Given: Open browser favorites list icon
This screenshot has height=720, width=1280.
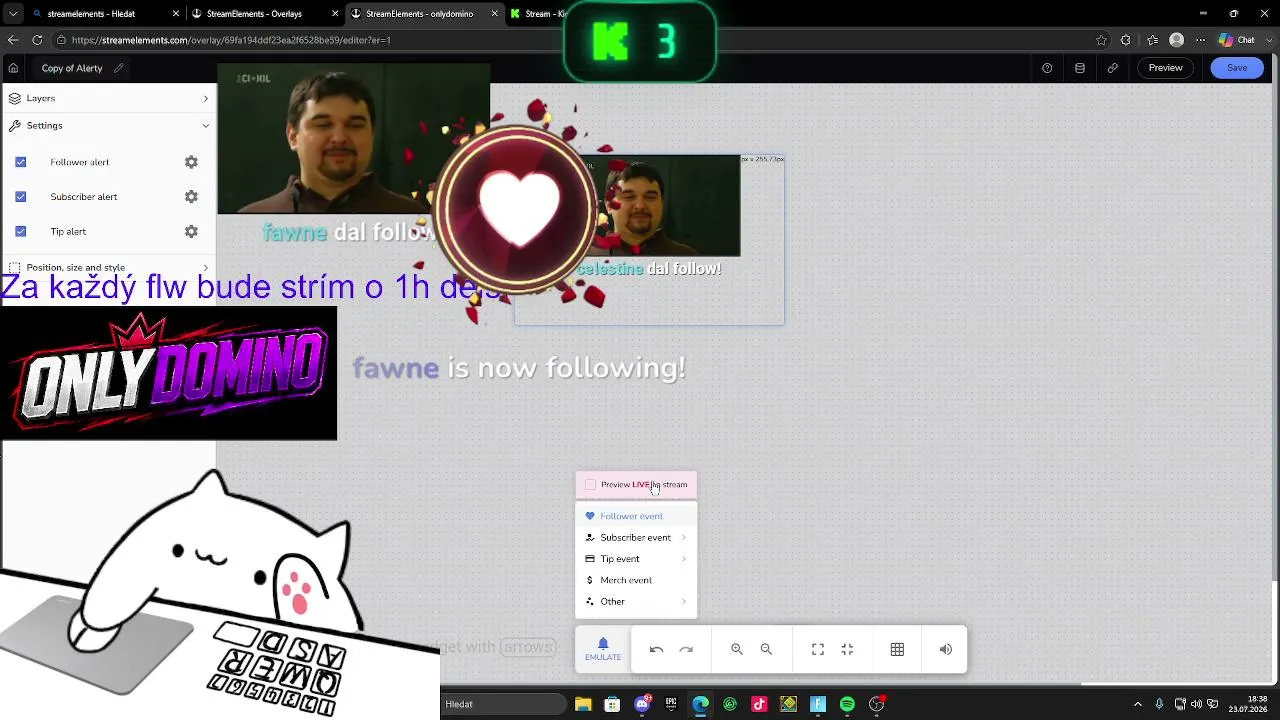Looking at the screenshot, I should pos(1153,40).
